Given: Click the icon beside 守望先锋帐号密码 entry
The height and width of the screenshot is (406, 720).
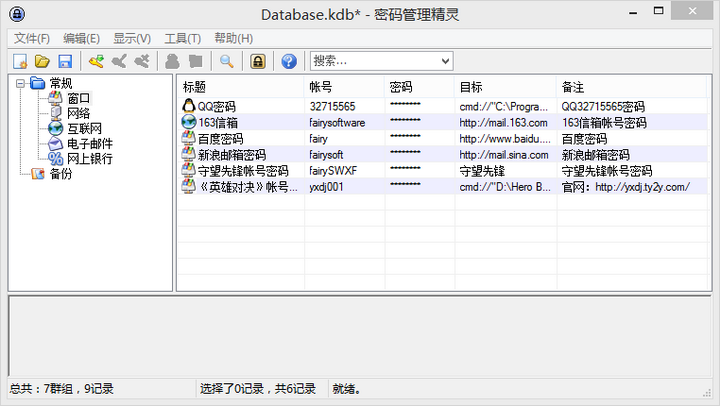Looking at the screenshot, I should [188, 170].
